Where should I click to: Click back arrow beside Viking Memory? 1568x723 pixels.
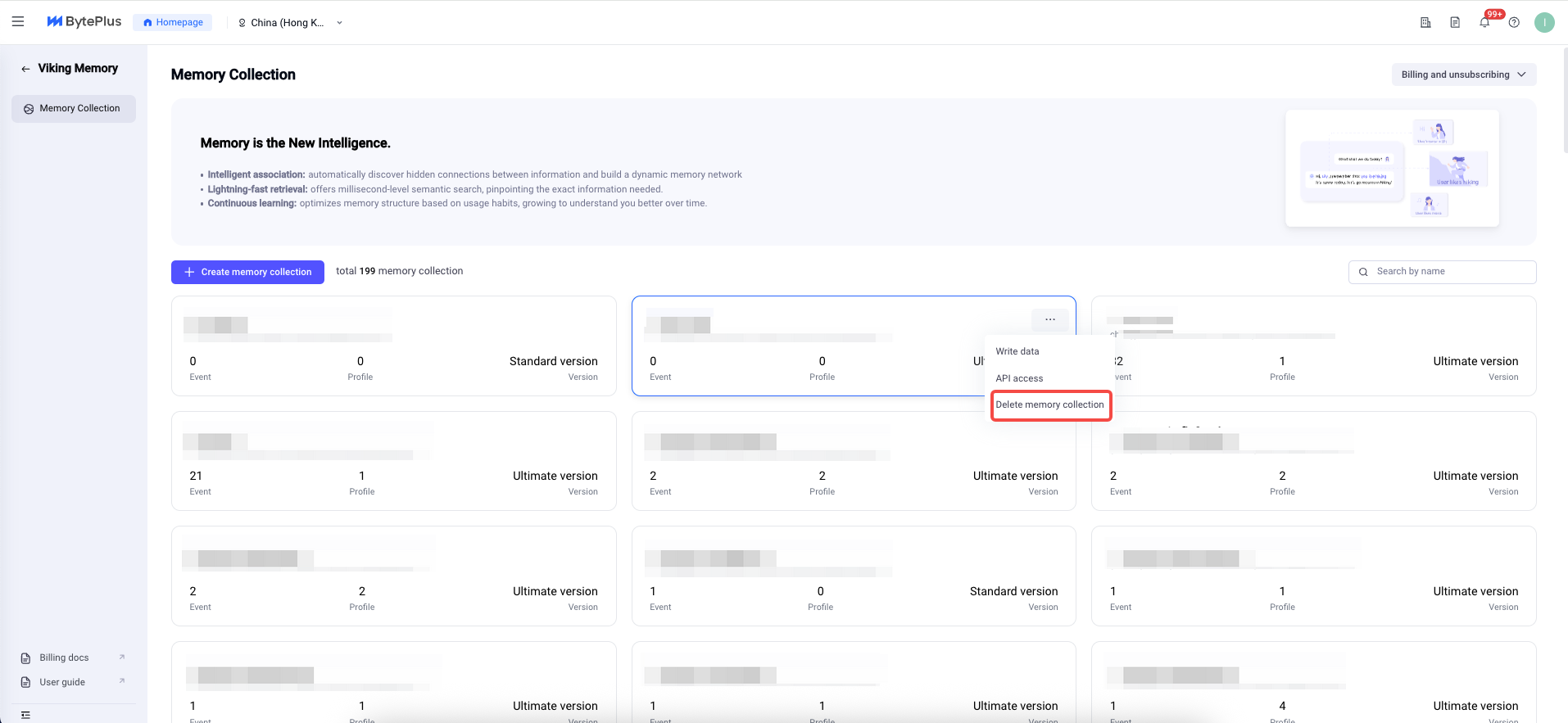[x=25, y=69]
